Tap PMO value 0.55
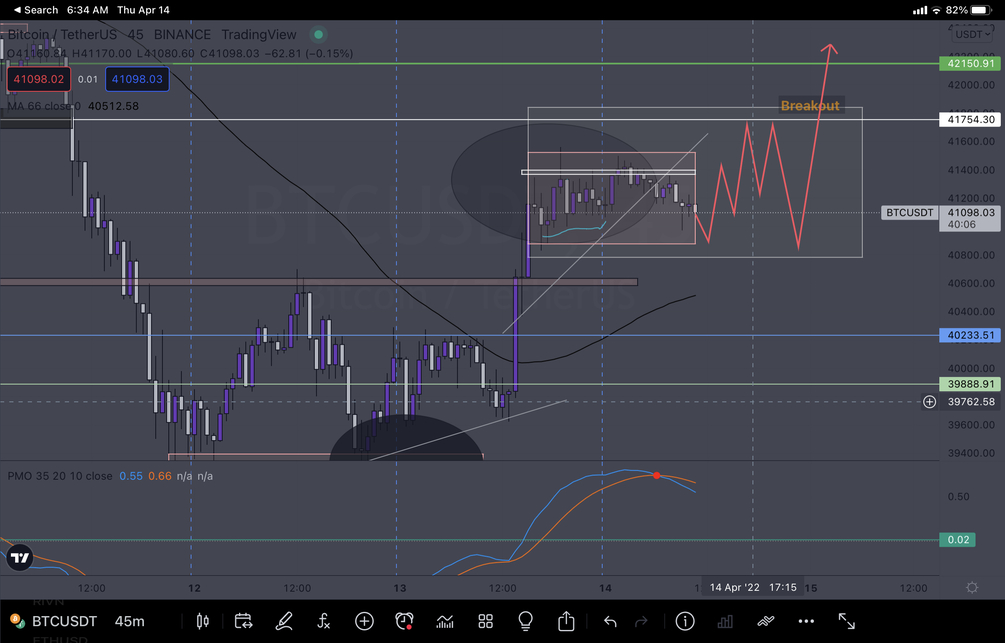 click(x=131, y=476)
